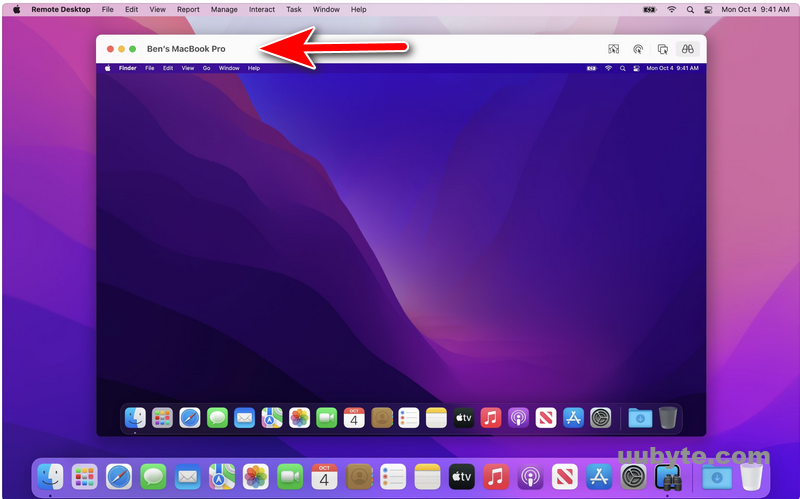Open the Manage menu
Image resolution: width=800 pixels, height=499 pixels.
click(x=224, y=9)
